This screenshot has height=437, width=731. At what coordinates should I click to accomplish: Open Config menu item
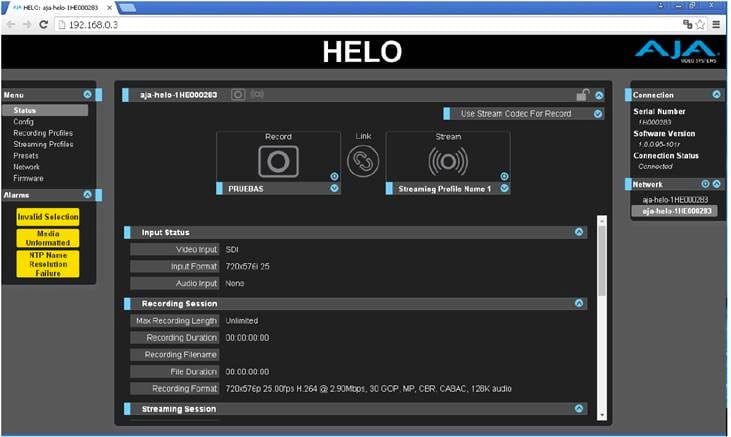23,122
